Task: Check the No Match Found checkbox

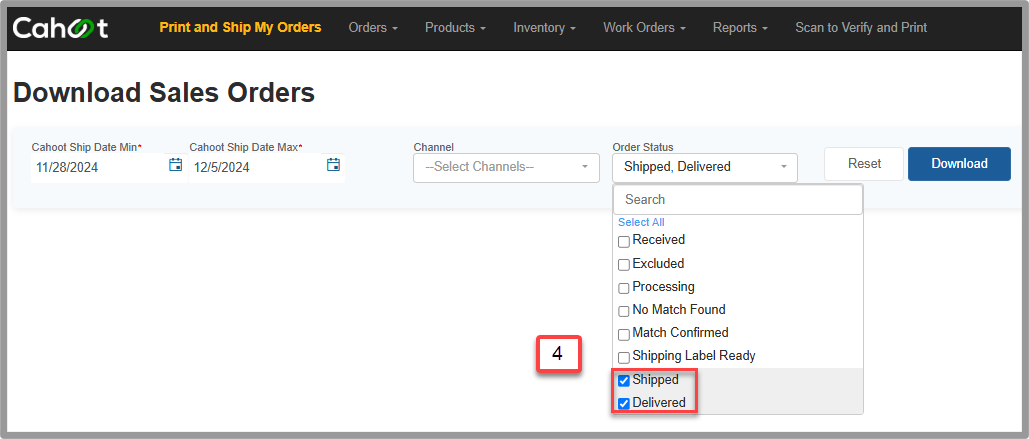Action: [624, 312]
